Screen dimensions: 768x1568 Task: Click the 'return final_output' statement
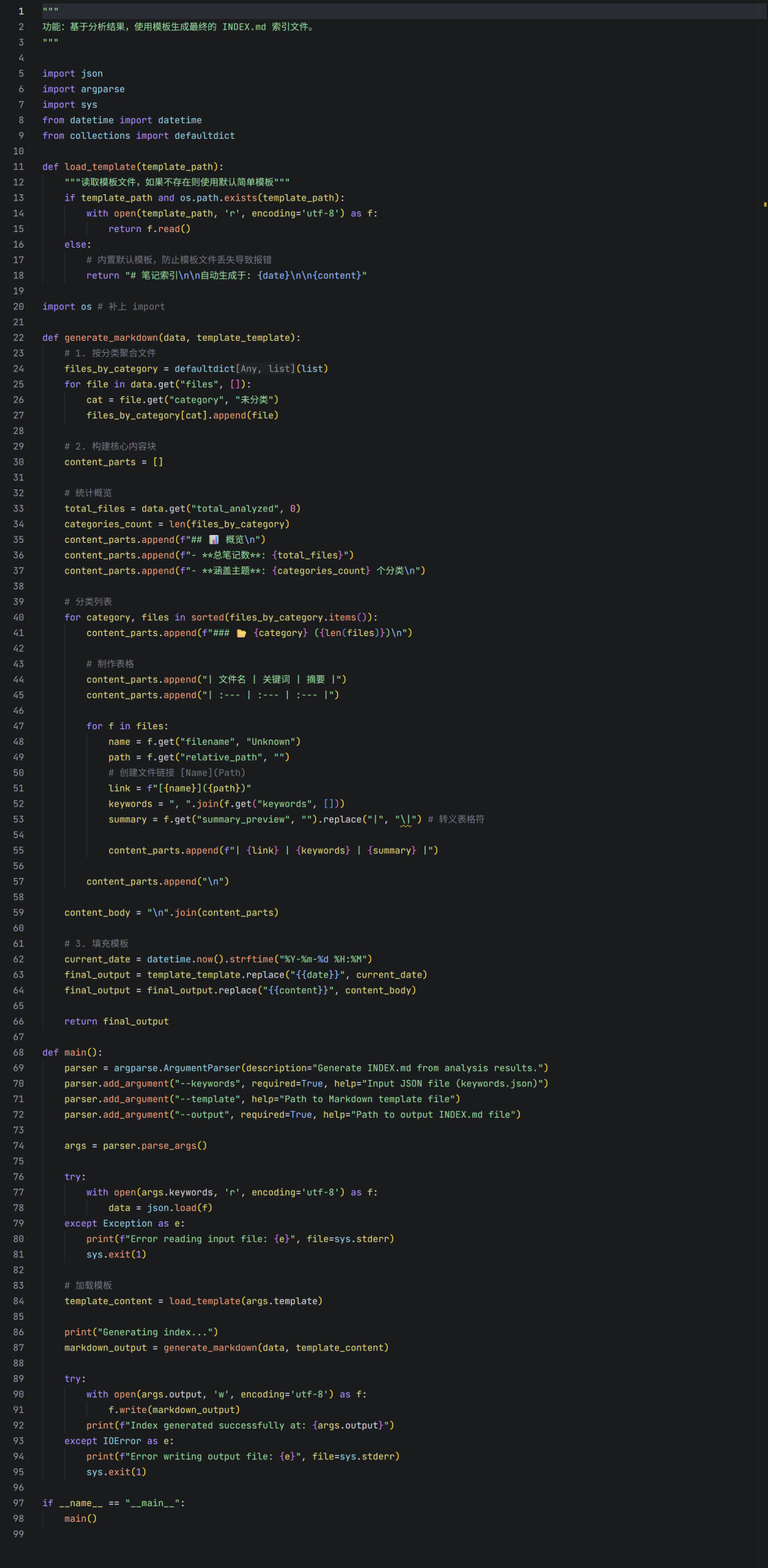click(x=117, y=1022)
